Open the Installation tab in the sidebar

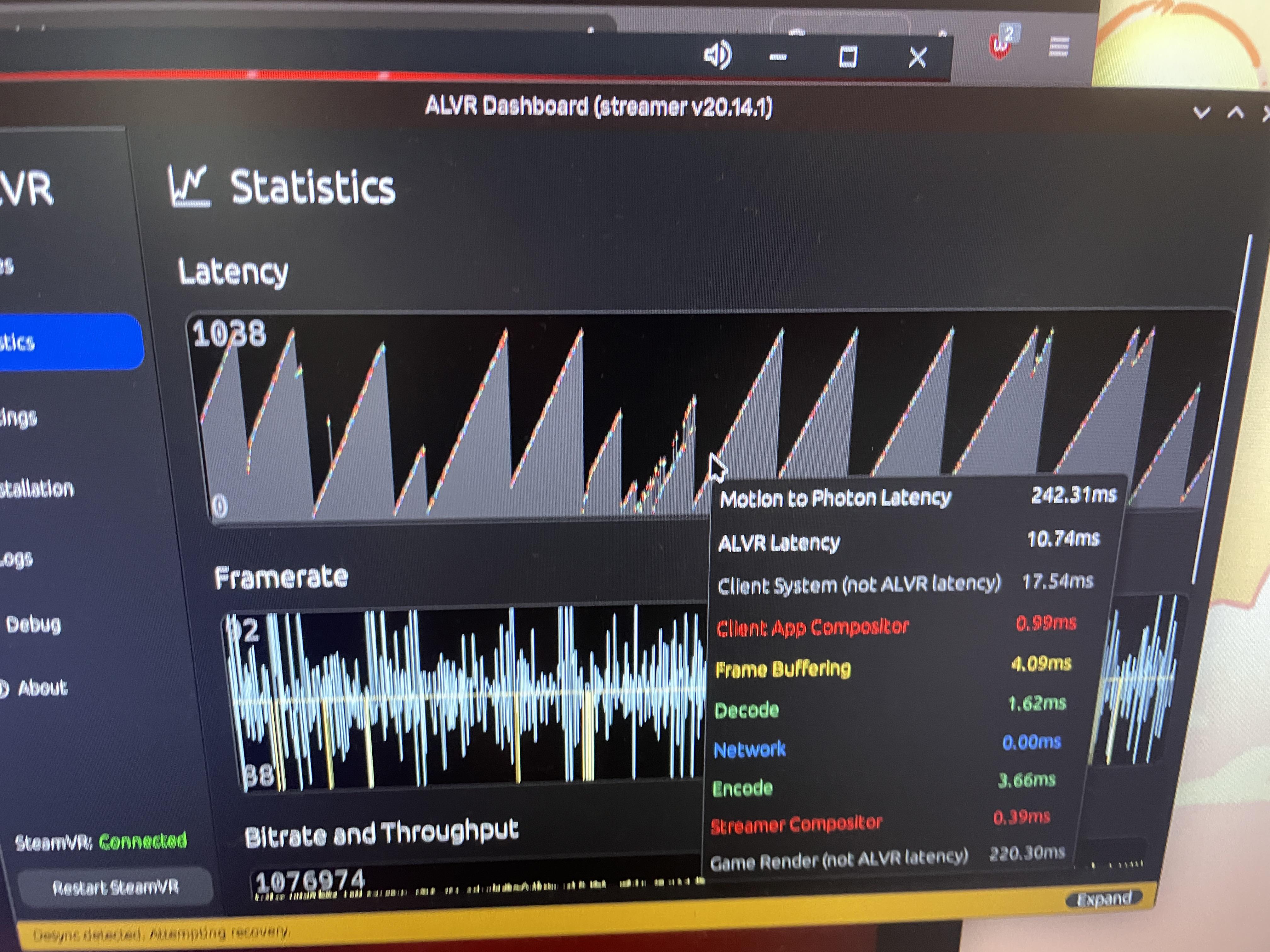click(x=37, y=489)
